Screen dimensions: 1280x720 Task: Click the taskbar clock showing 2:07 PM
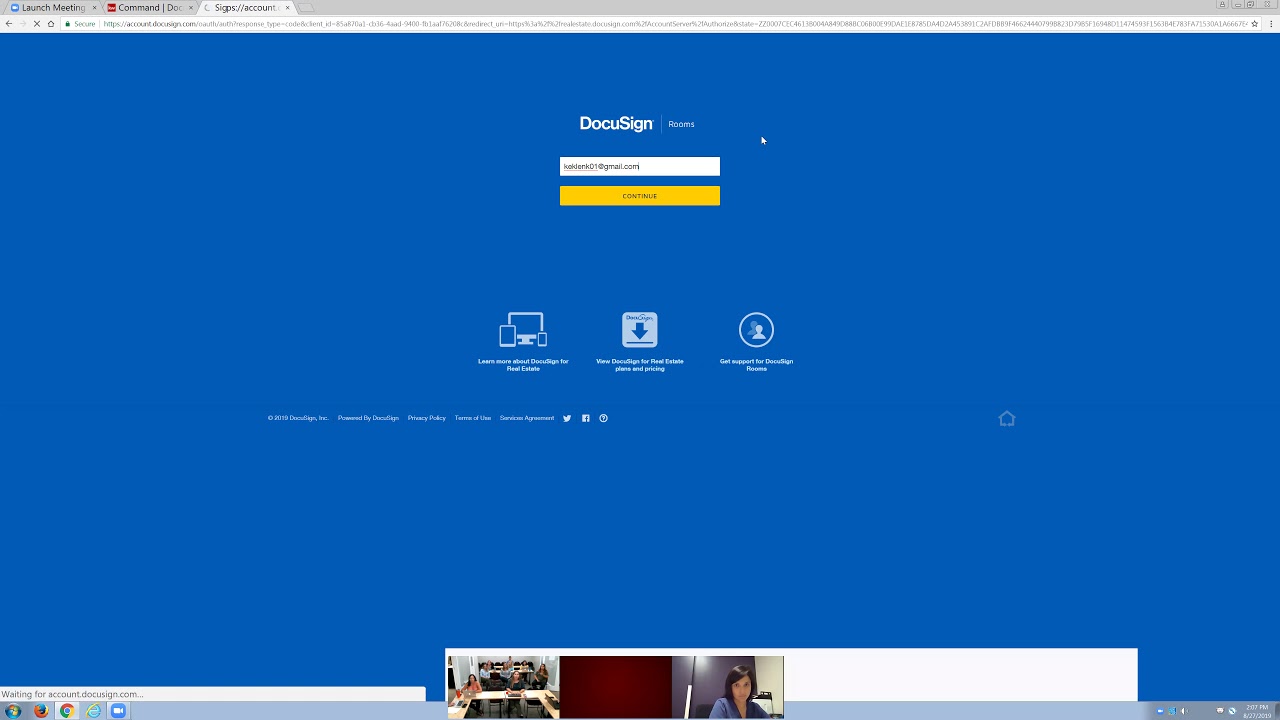coord(1257,711)
